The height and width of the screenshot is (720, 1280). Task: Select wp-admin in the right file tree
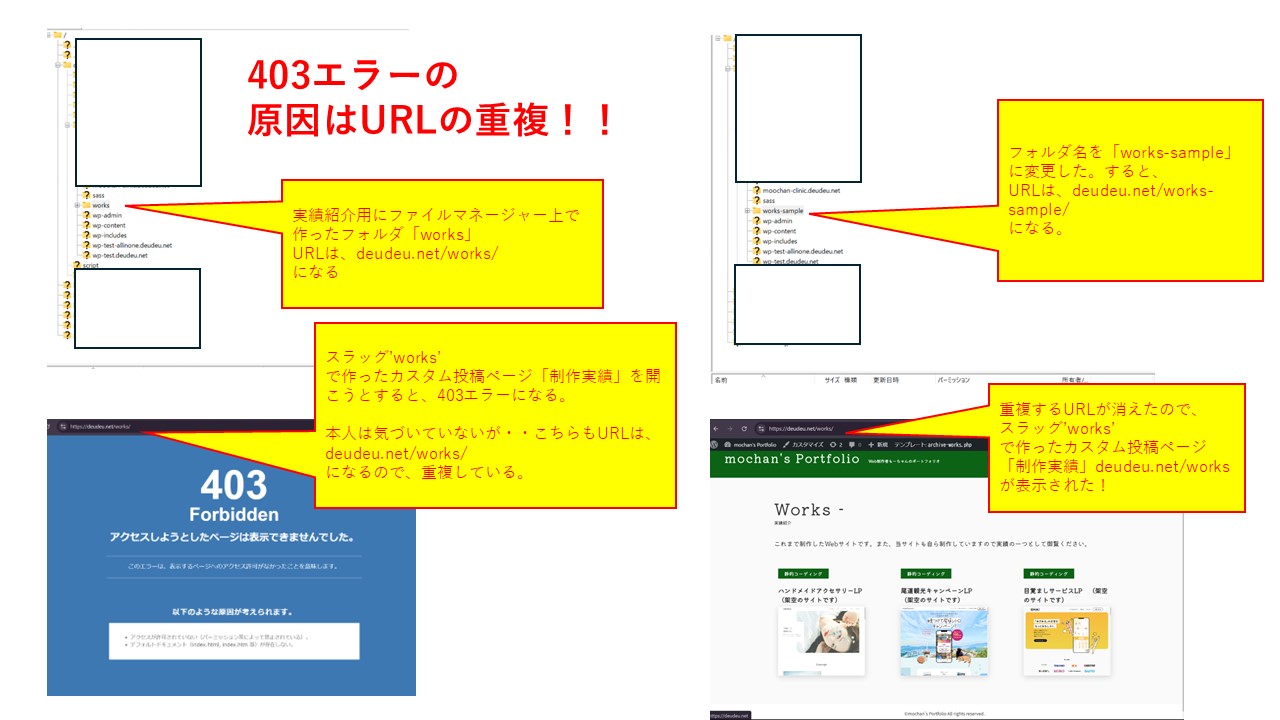point(779,221)
